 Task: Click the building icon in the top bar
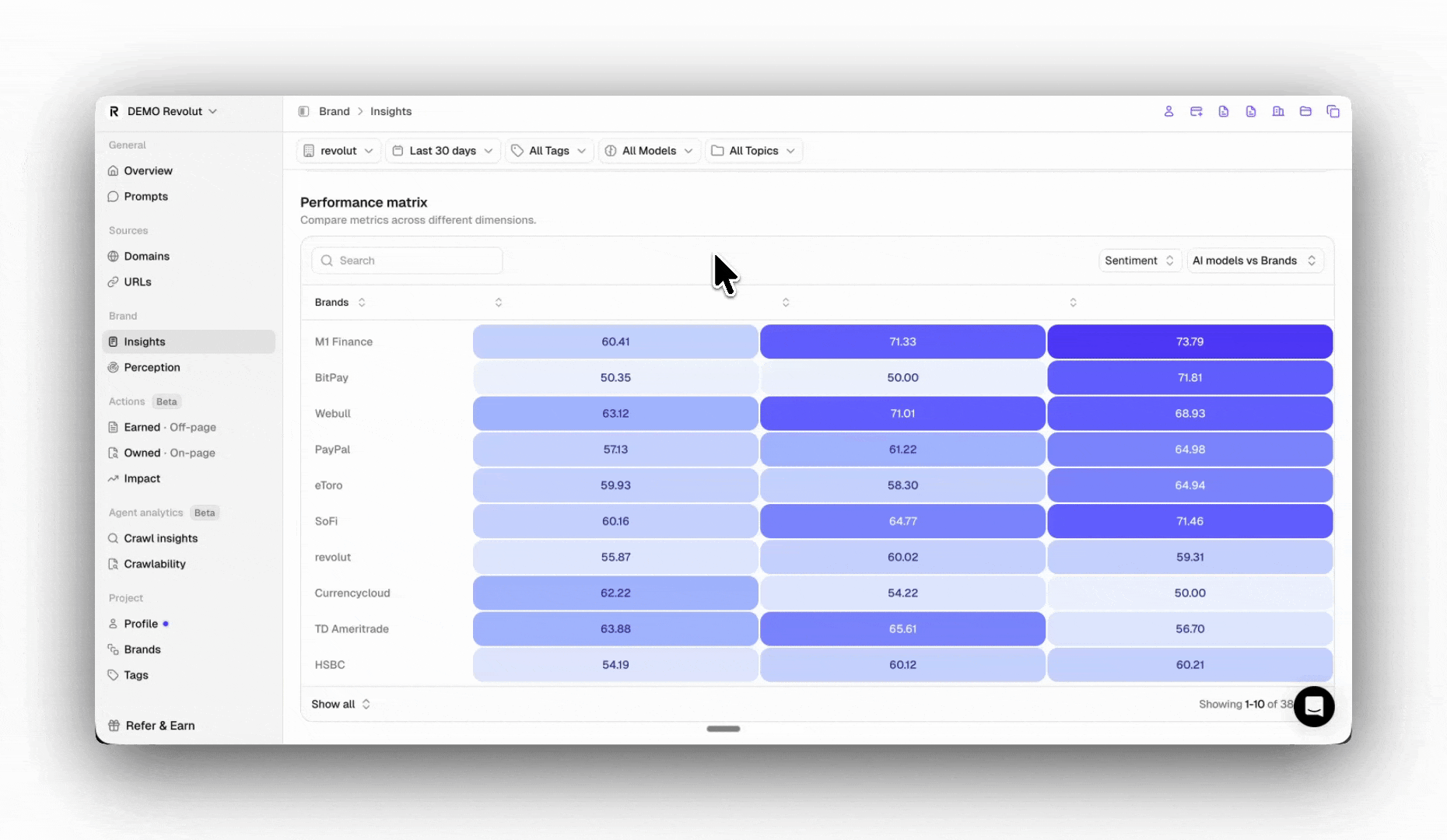1278,111
